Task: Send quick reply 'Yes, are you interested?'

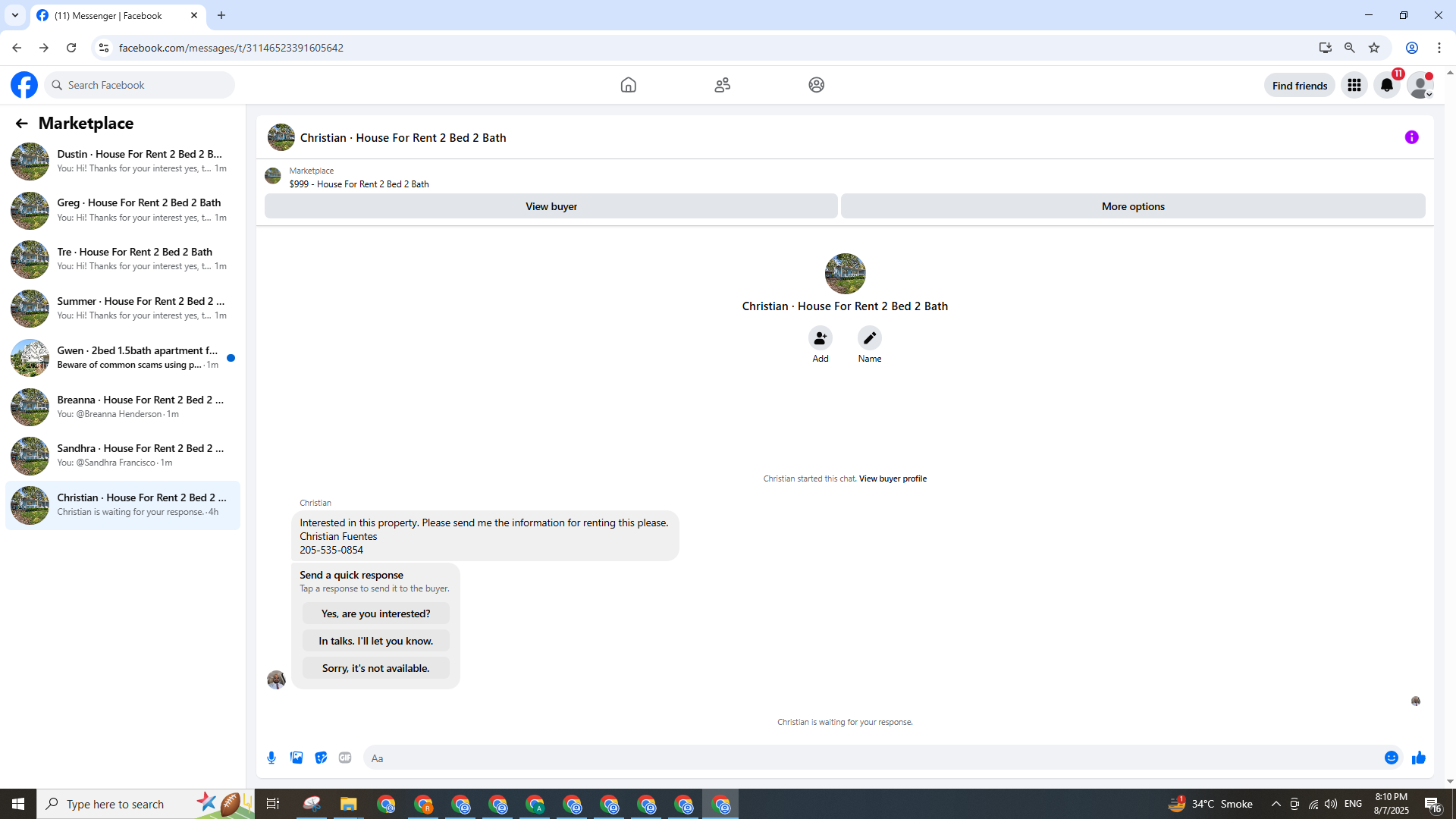Action: pyautogui.click(x=375, y=613)
